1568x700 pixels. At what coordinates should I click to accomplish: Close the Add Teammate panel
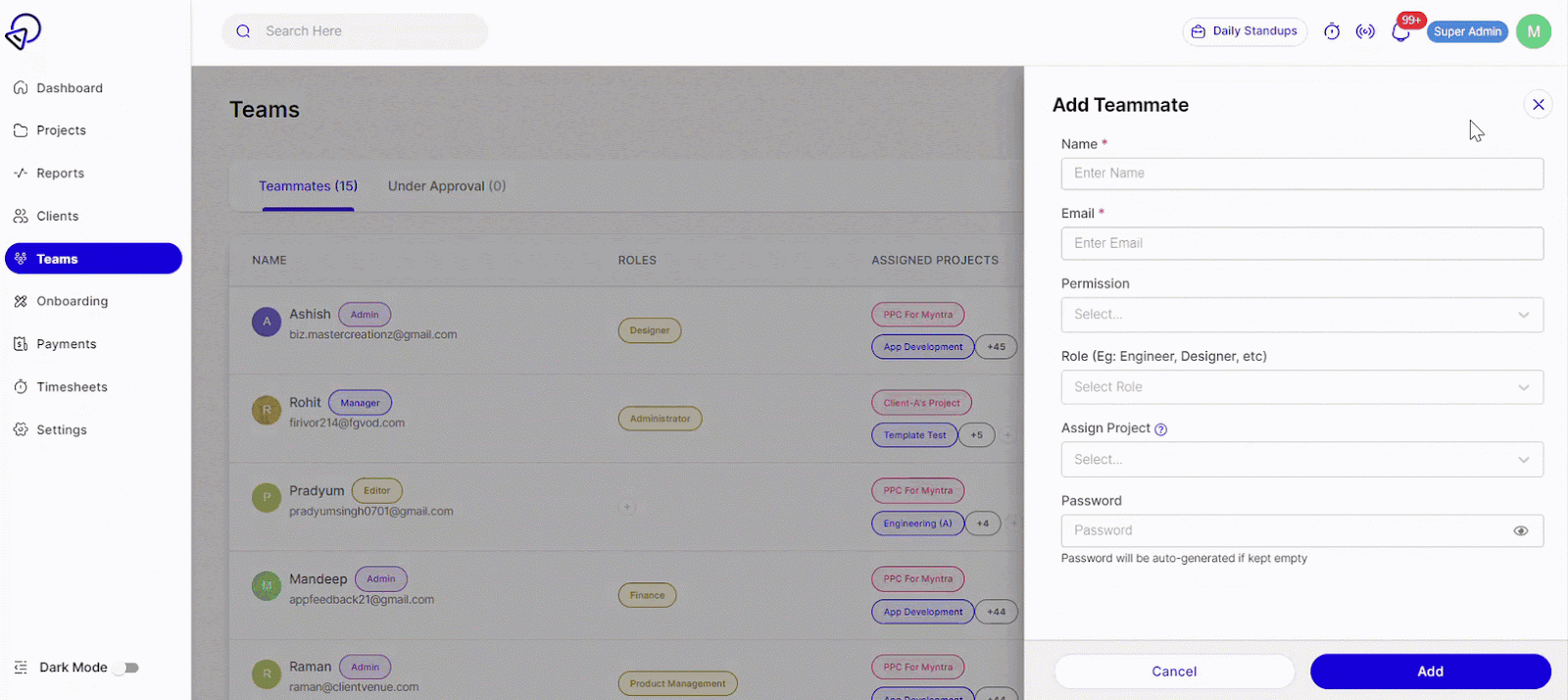pyautogui.click(x=1538, y=104)
